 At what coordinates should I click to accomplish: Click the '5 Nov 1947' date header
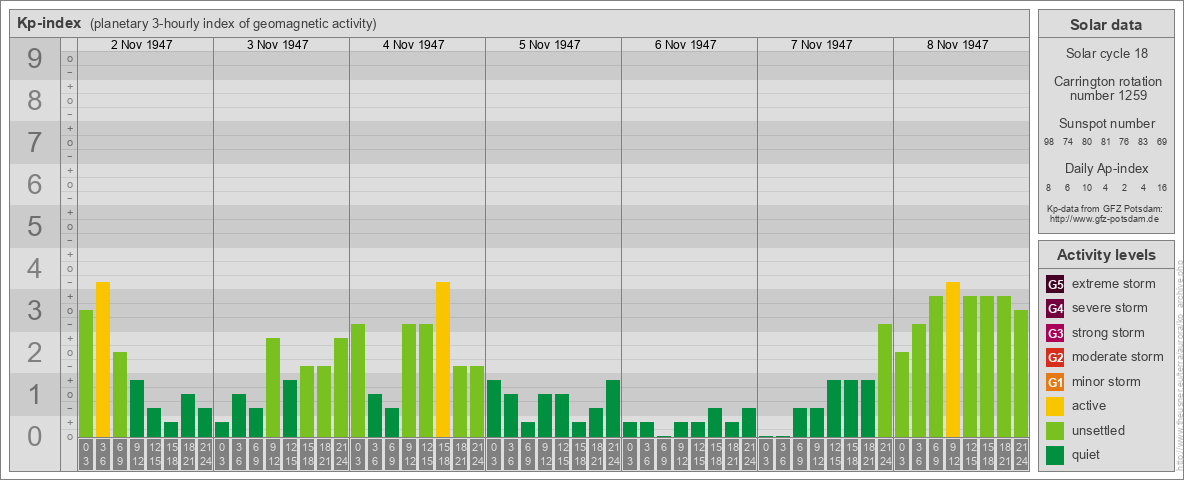(549, 45)
